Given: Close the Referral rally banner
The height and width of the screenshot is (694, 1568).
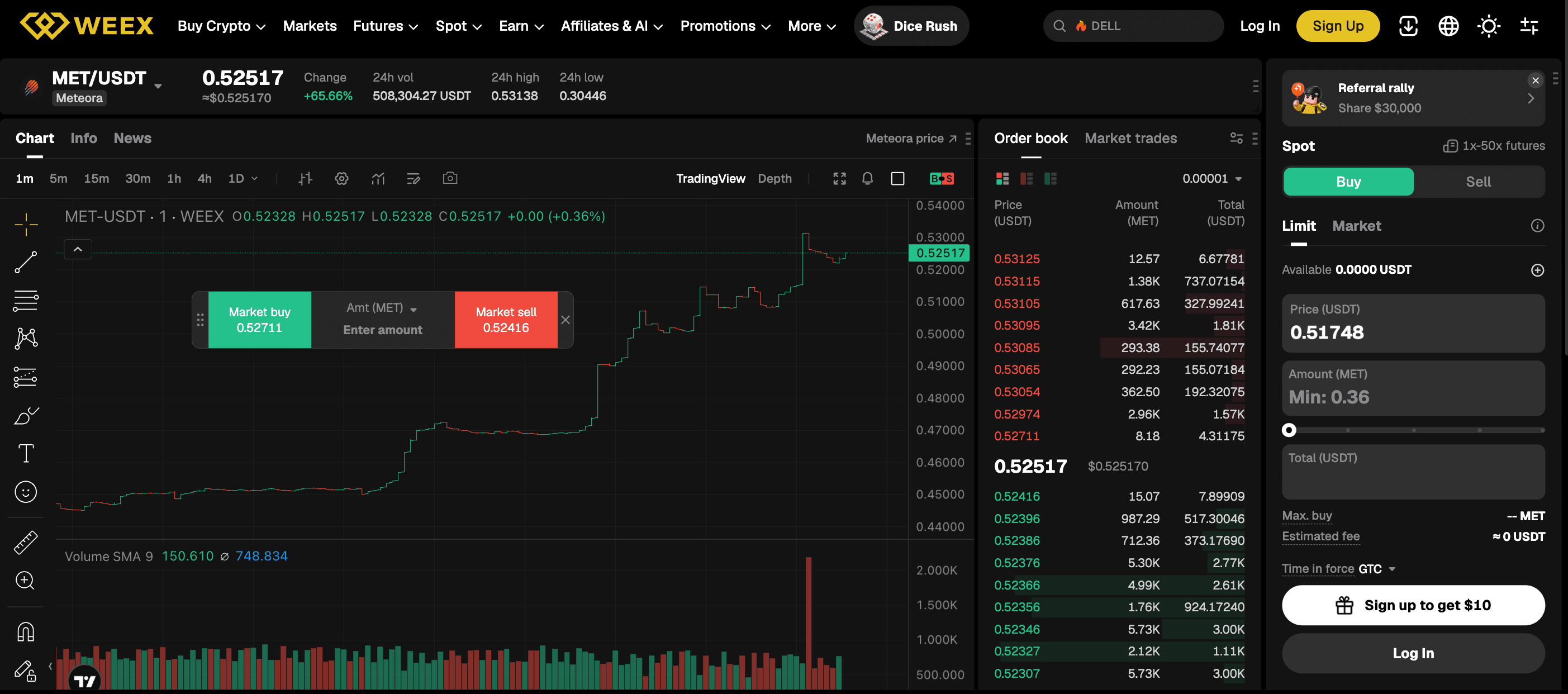Looking at the screenshot, I should 1535,80.
